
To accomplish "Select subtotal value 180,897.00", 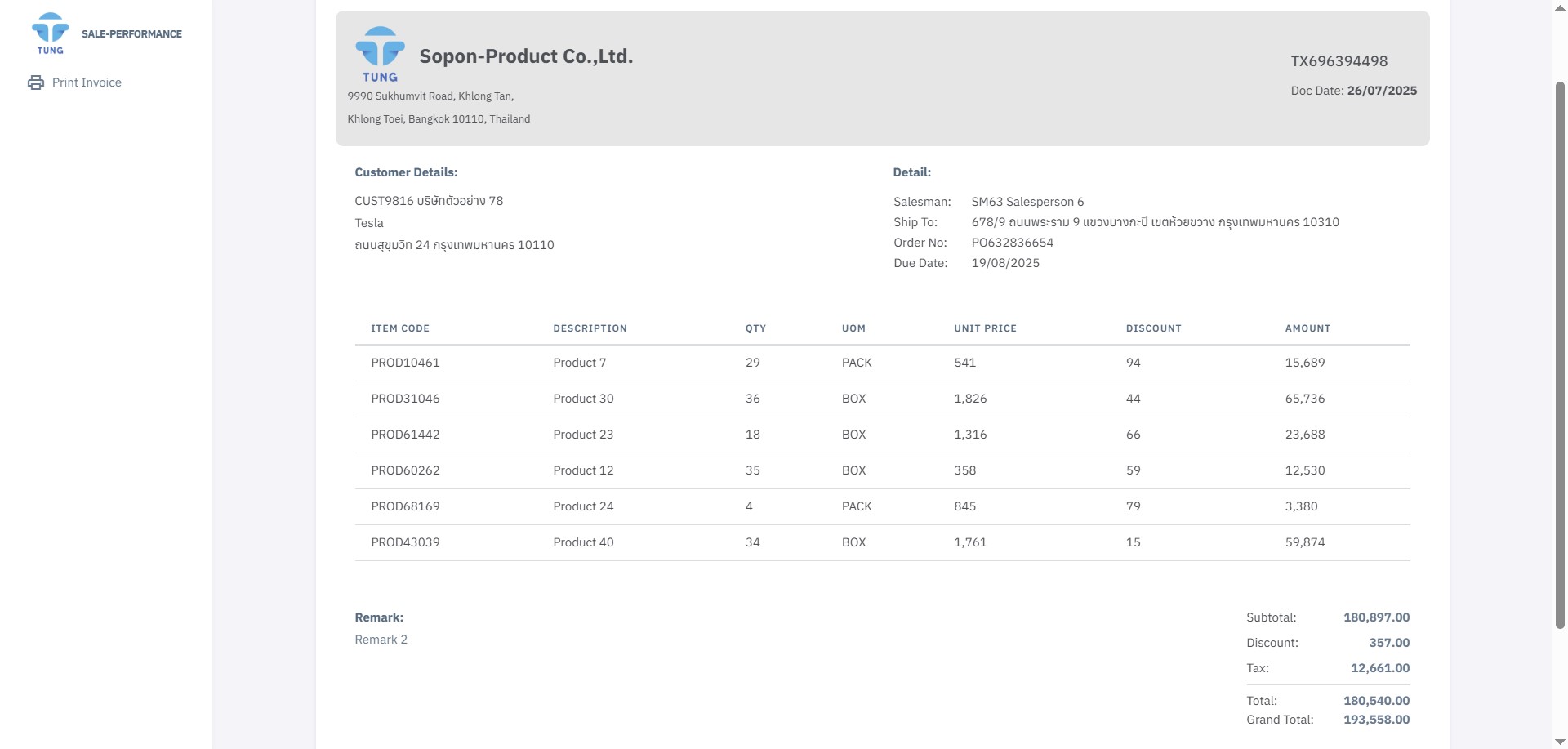I will pos(1377,617).
